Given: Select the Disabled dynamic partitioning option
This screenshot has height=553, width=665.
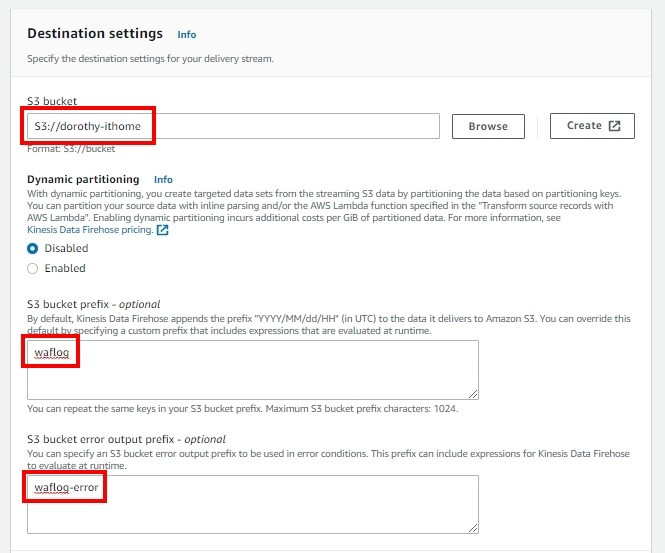Looking at the screenshot, I should coord(33,248).
